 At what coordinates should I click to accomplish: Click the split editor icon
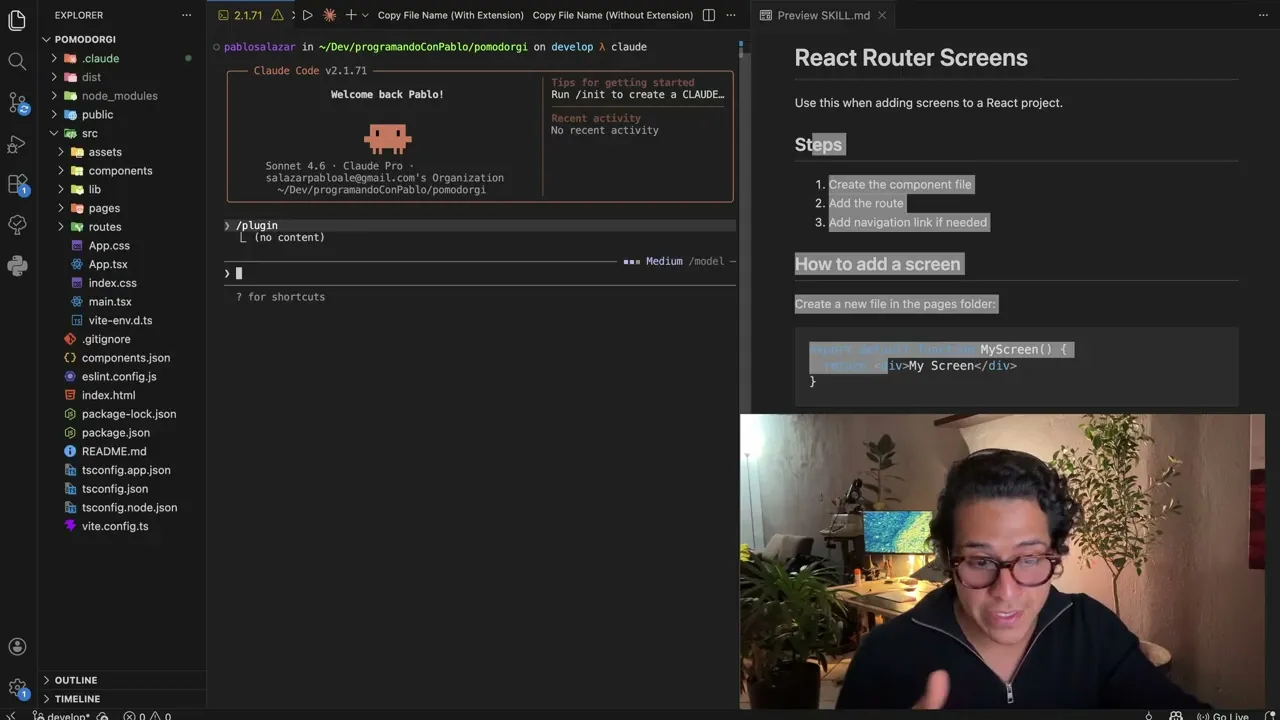pyautogui.click(x=709, y=15)
